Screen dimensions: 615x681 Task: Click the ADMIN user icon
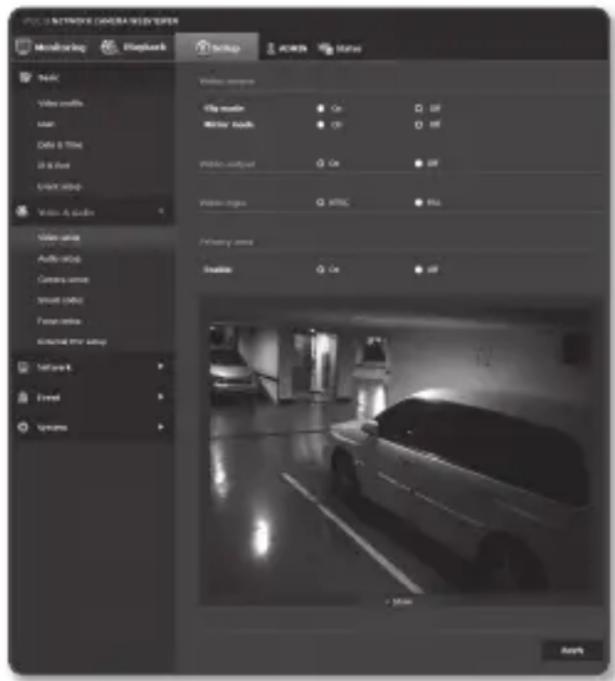coord(271,48)
